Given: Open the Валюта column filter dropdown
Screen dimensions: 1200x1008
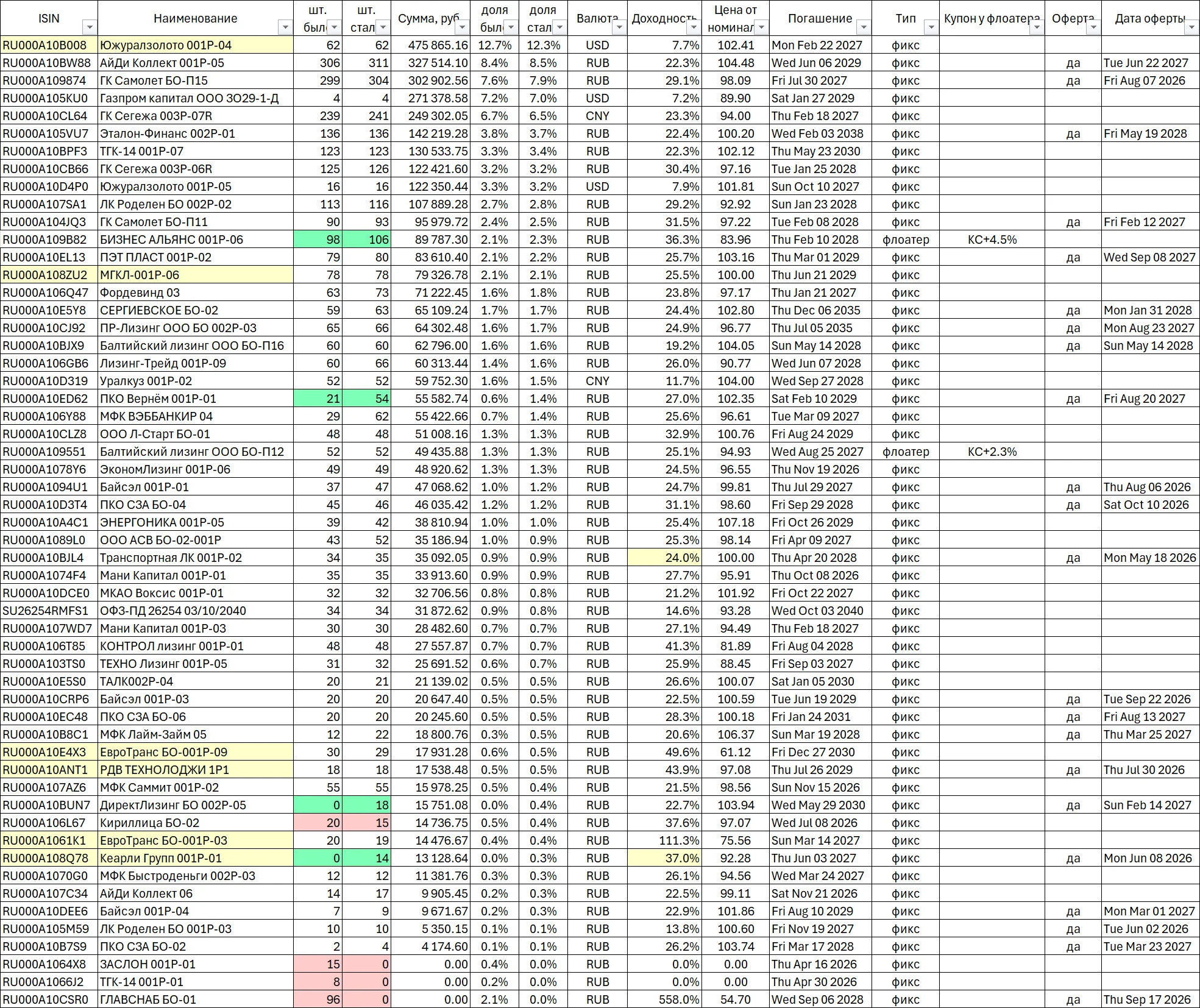Looking at the screenshot, I should (x=619, y=27).
